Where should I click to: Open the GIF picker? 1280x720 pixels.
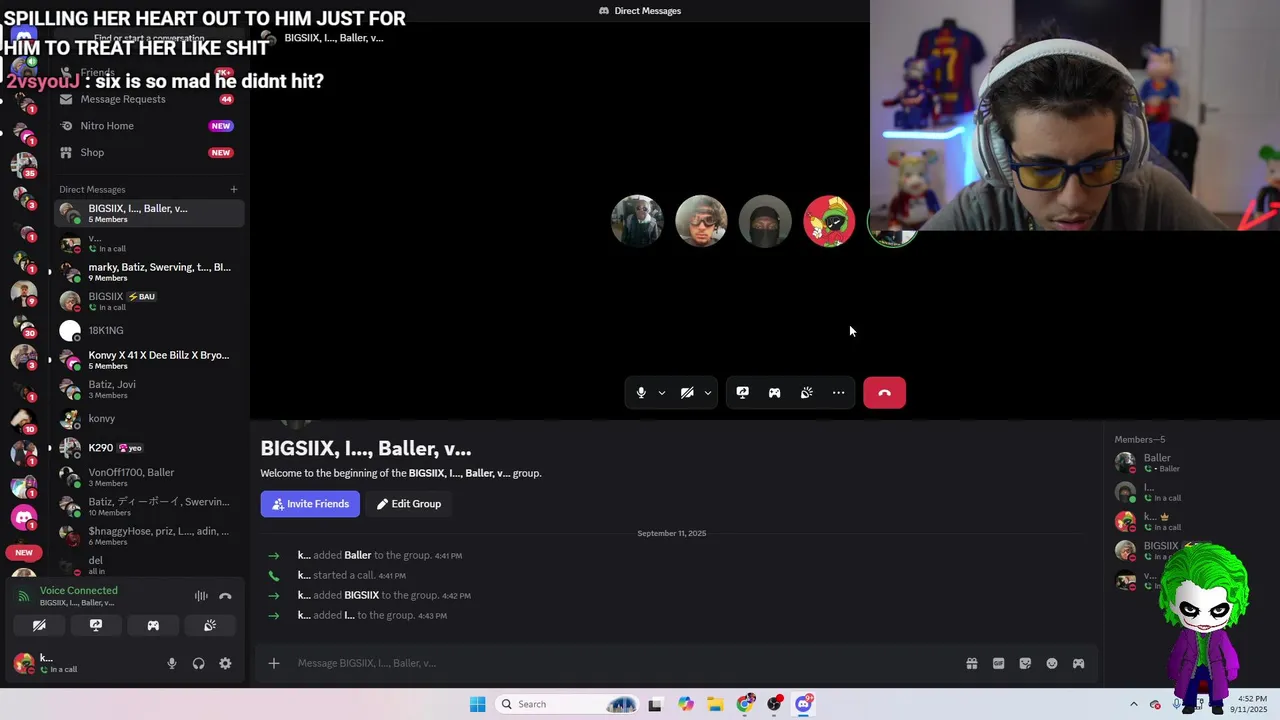(x=998, y=663)
